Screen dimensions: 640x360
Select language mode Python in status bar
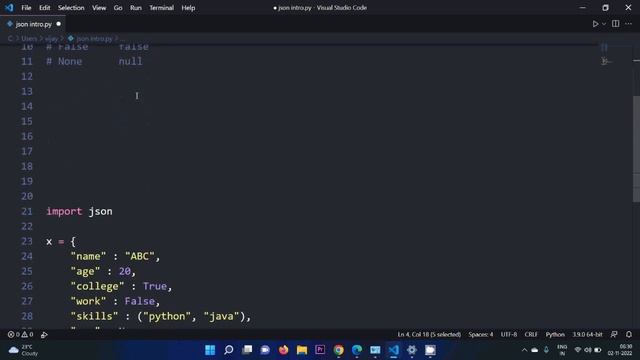coord(555,334)
